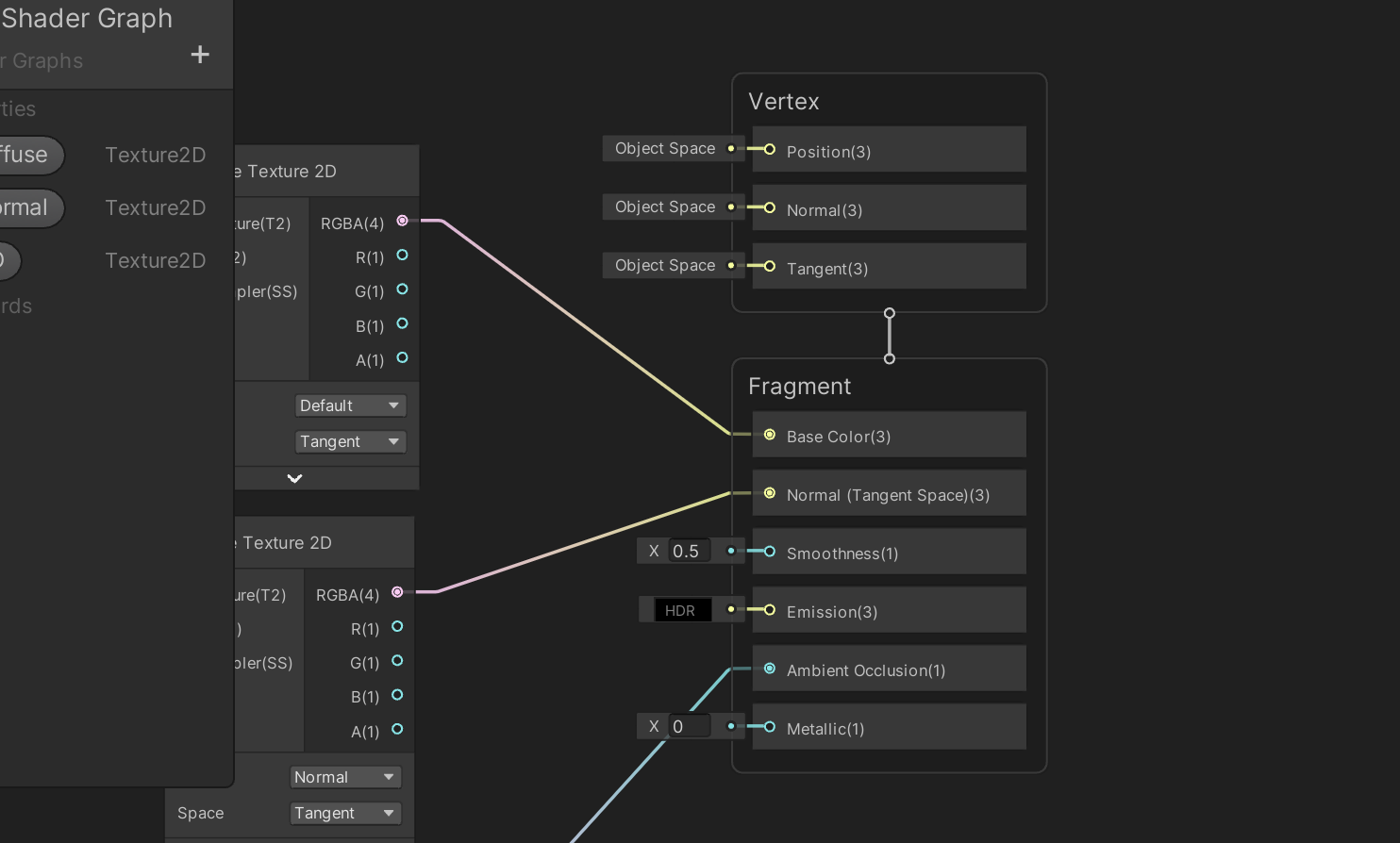Click the Base Color(3) input port
1400x843 pixels.
pos(770,435)
